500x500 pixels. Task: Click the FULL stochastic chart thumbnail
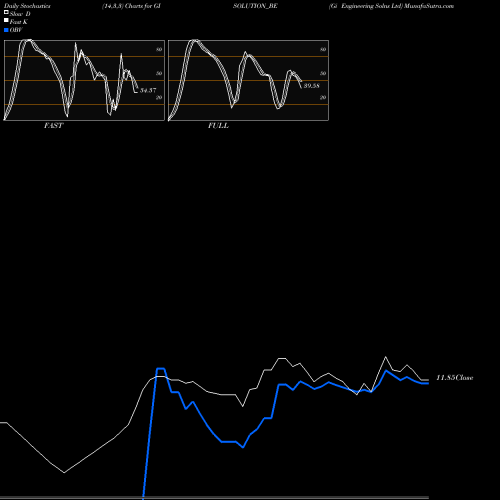pyautogui.click(x=248, y=80)
